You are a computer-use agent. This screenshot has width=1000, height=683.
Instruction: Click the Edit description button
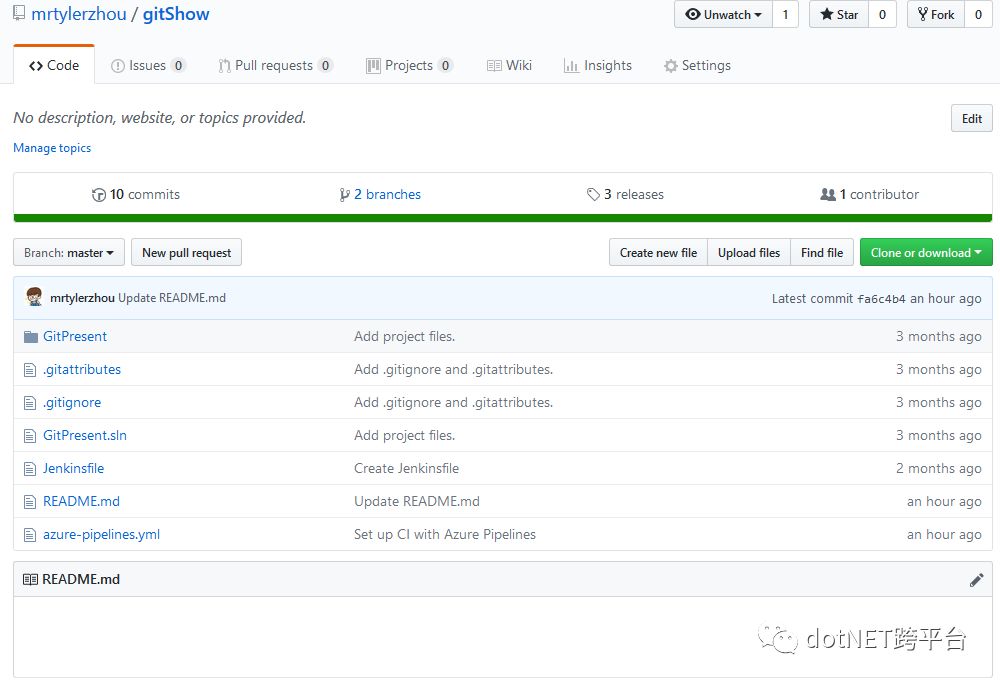(971, 119)
